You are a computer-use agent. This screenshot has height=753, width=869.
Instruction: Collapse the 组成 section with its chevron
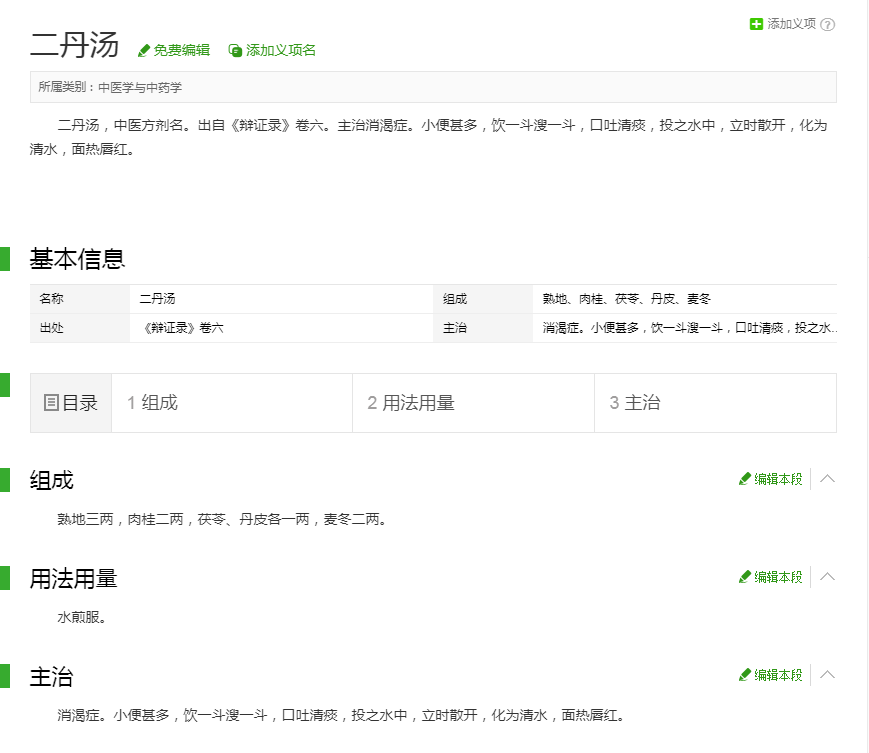coord(827,479)
